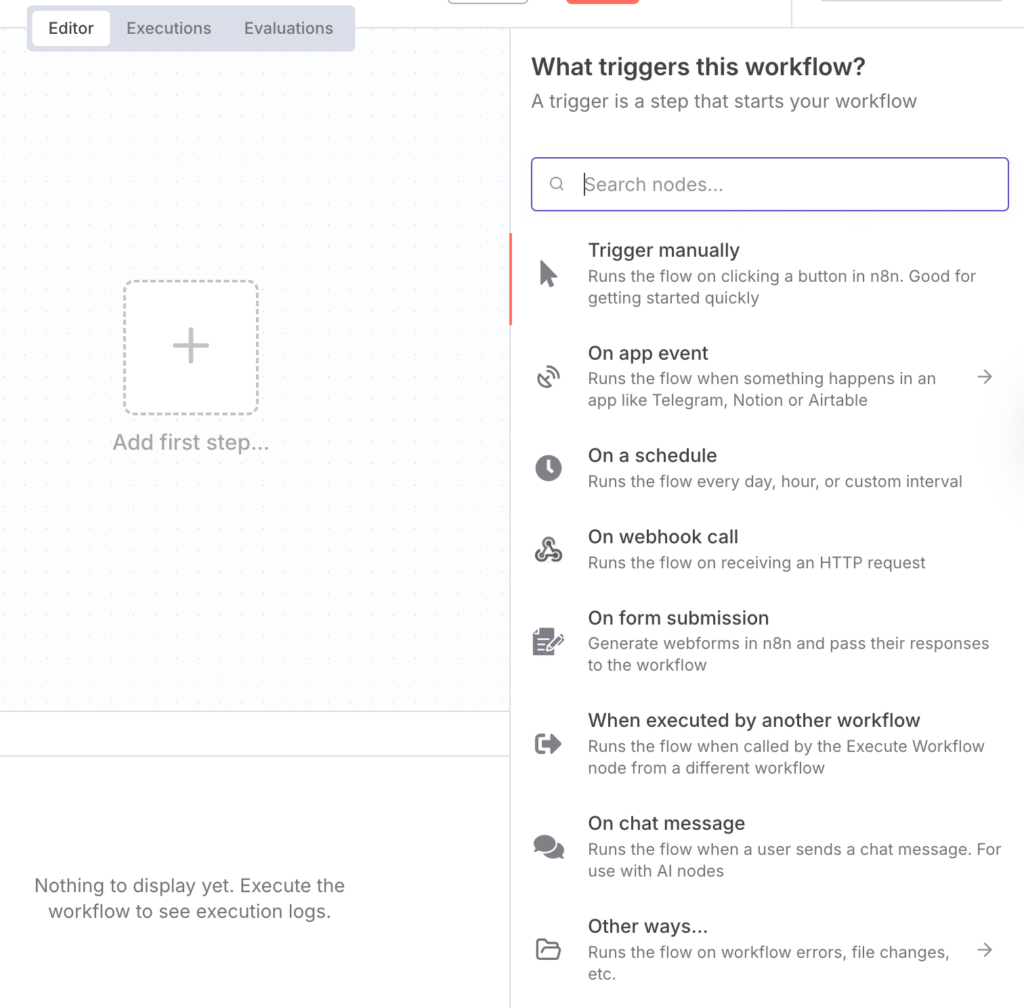This screenshot has width=1024, height=1008.
Task: Click the schedule clock icon
Action: pos(548,467)
